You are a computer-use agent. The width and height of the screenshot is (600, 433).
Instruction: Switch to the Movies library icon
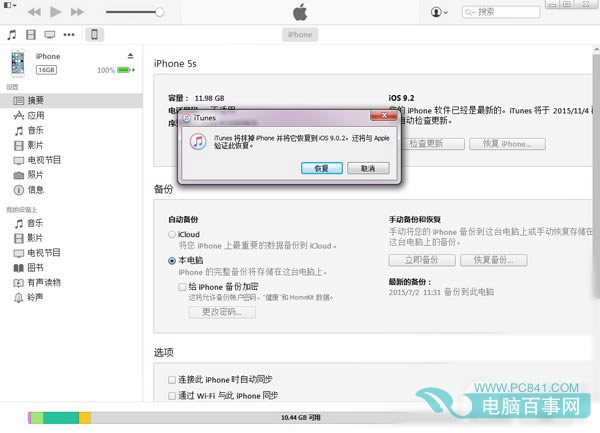click(x=31, y=35)
